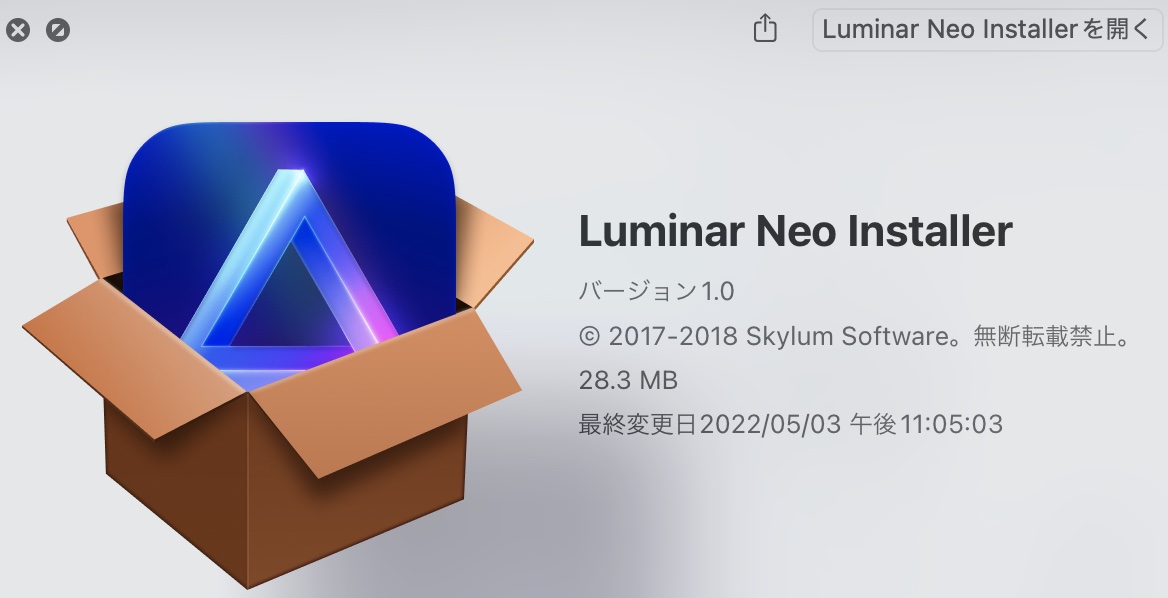Select the "Luminar Neo Installer" title text
Viewport: 1168px width, 598px height.
coord(796,231)
